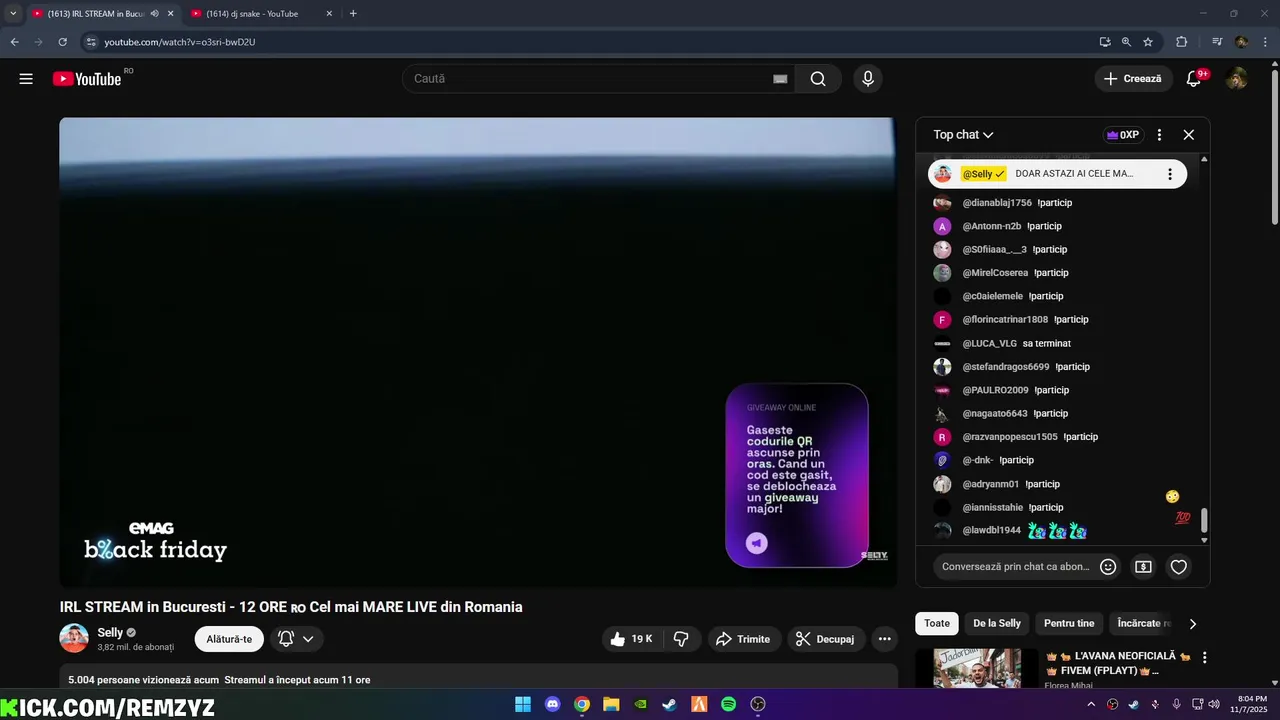The width and height of the screenshot is (1280, 720).
Task: Open Super Chat purchase dollar icon
Action: point(1143,567)
